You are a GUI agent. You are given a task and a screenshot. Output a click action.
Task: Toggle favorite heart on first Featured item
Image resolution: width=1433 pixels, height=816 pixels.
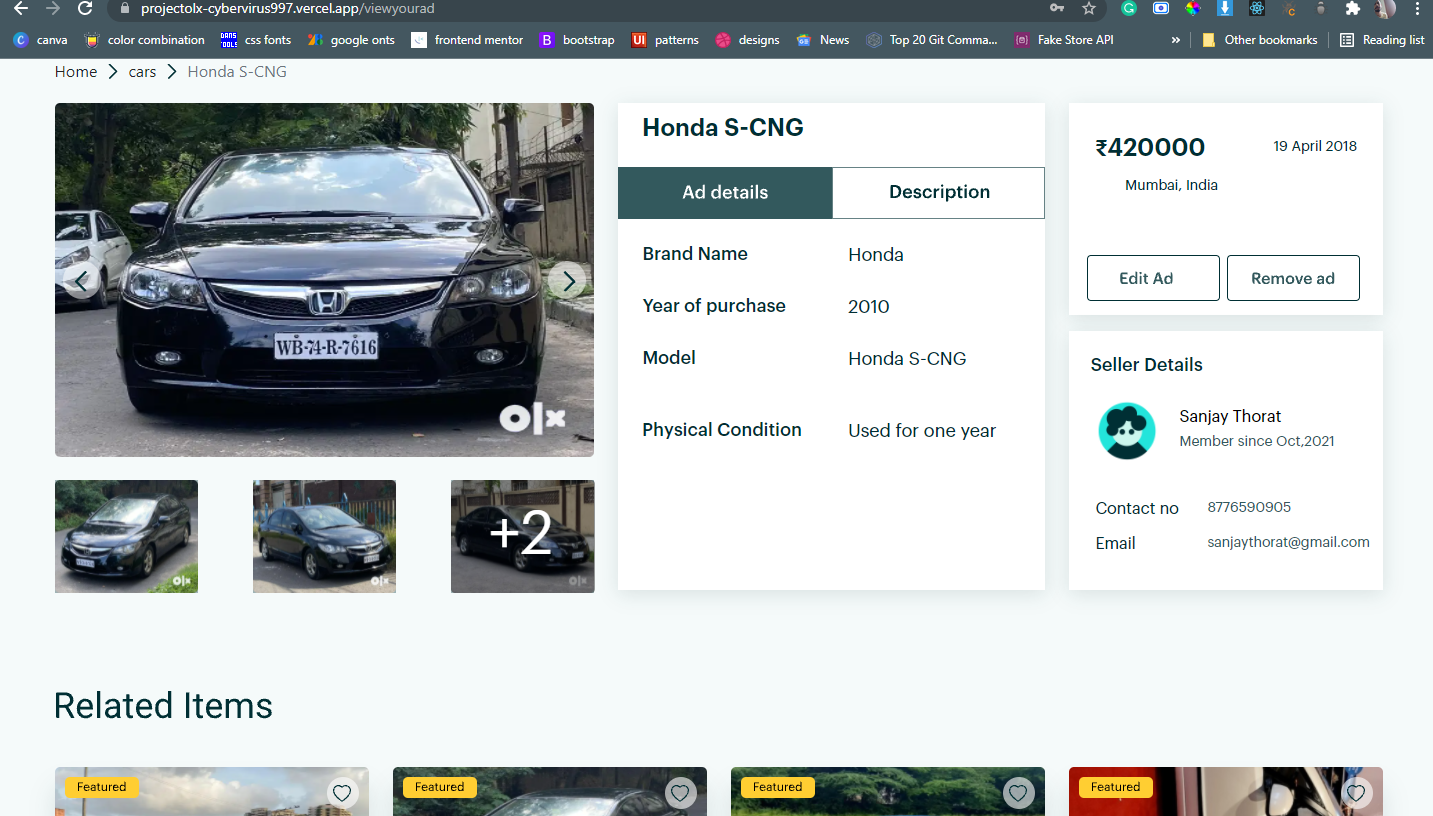point(342,792)
